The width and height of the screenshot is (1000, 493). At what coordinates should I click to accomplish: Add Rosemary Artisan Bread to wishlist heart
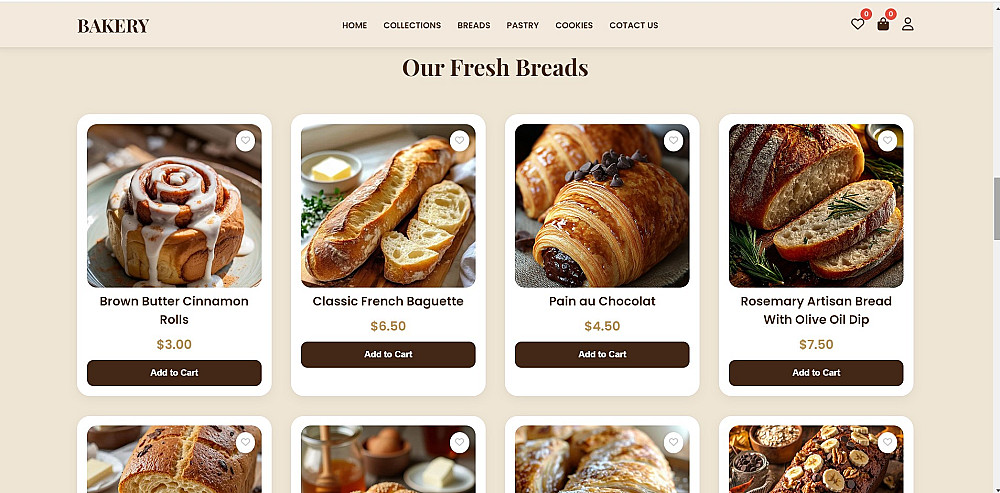(x=887, y=141)
